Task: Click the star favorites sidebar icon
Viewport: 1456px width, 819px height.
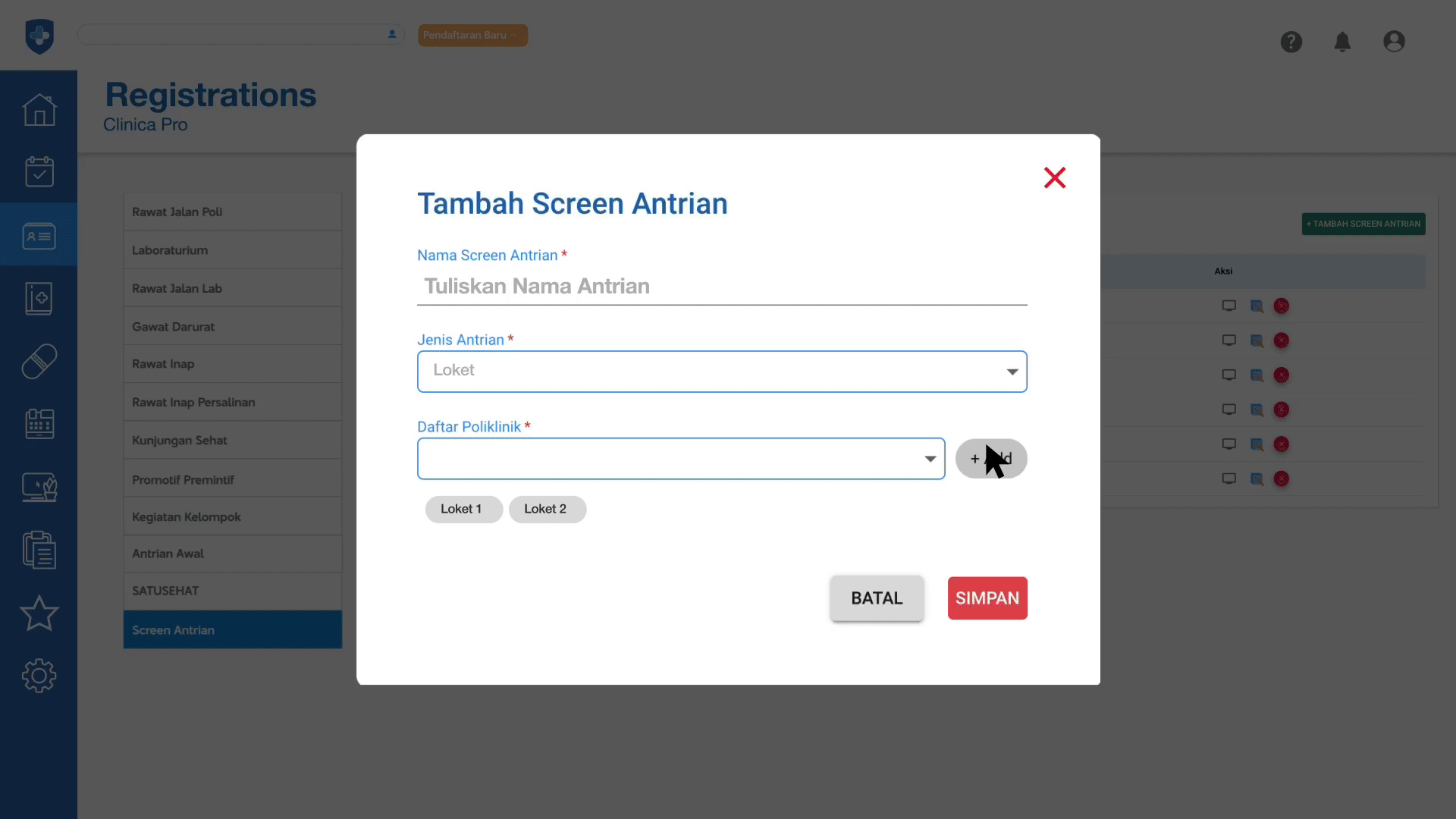Action: [39, 613]
